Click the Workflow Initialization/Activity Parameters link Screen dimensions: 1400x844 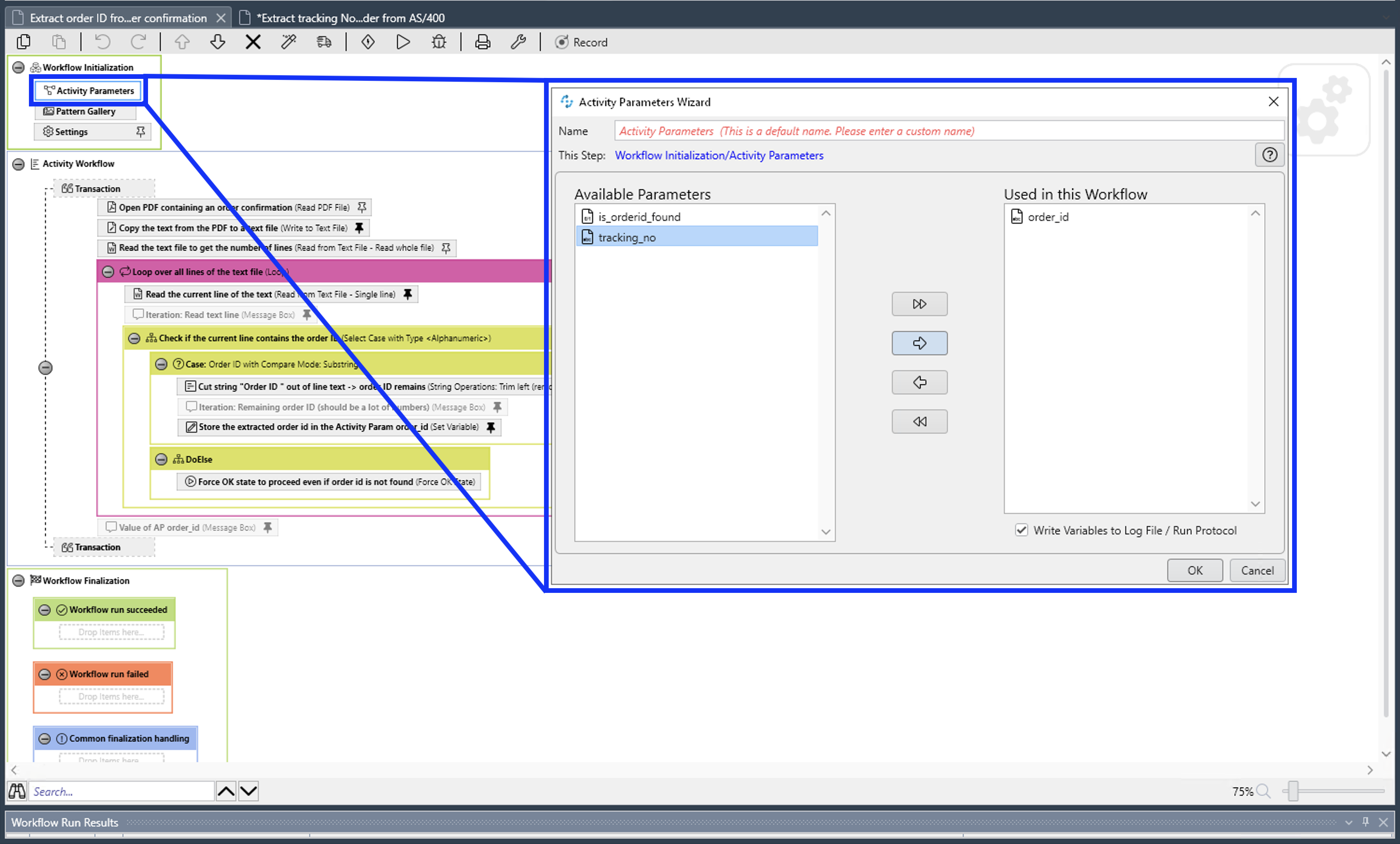tap(719, 155)
